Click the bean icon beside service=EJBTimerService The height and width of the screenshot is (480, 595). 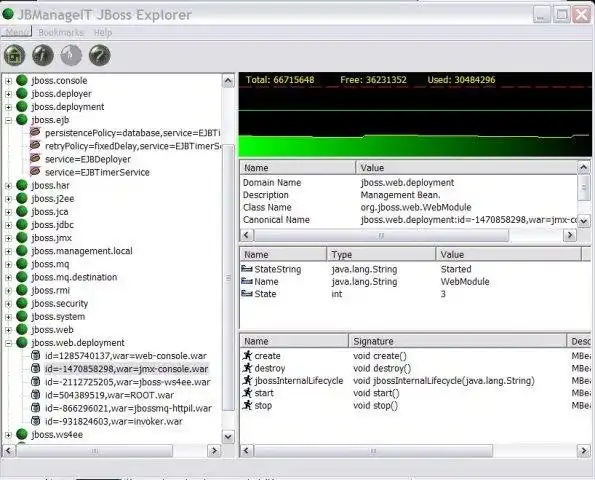(35, 171)
